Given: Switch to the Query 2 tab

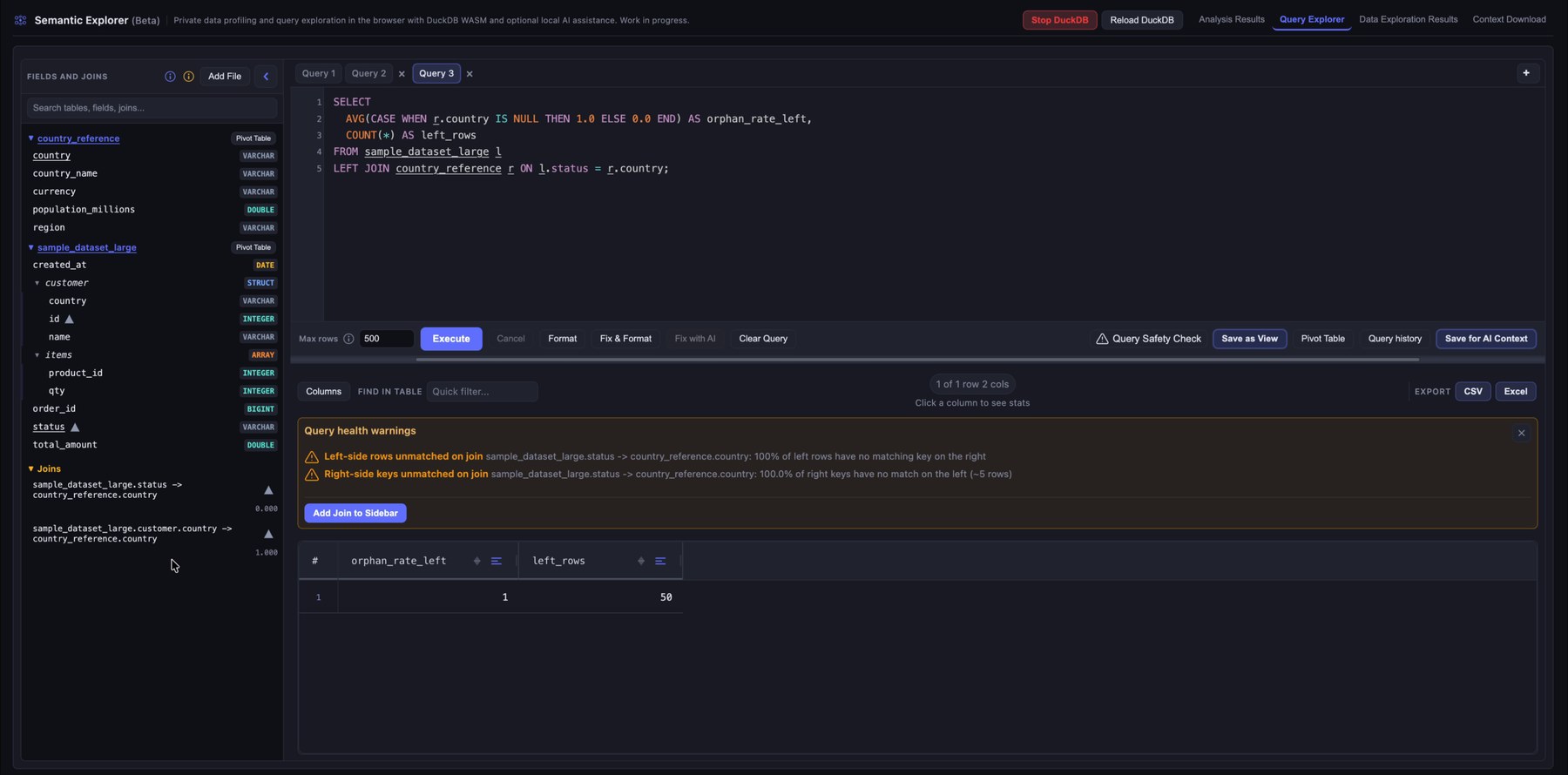Looking at the screenshot, I should pos(368,74).
